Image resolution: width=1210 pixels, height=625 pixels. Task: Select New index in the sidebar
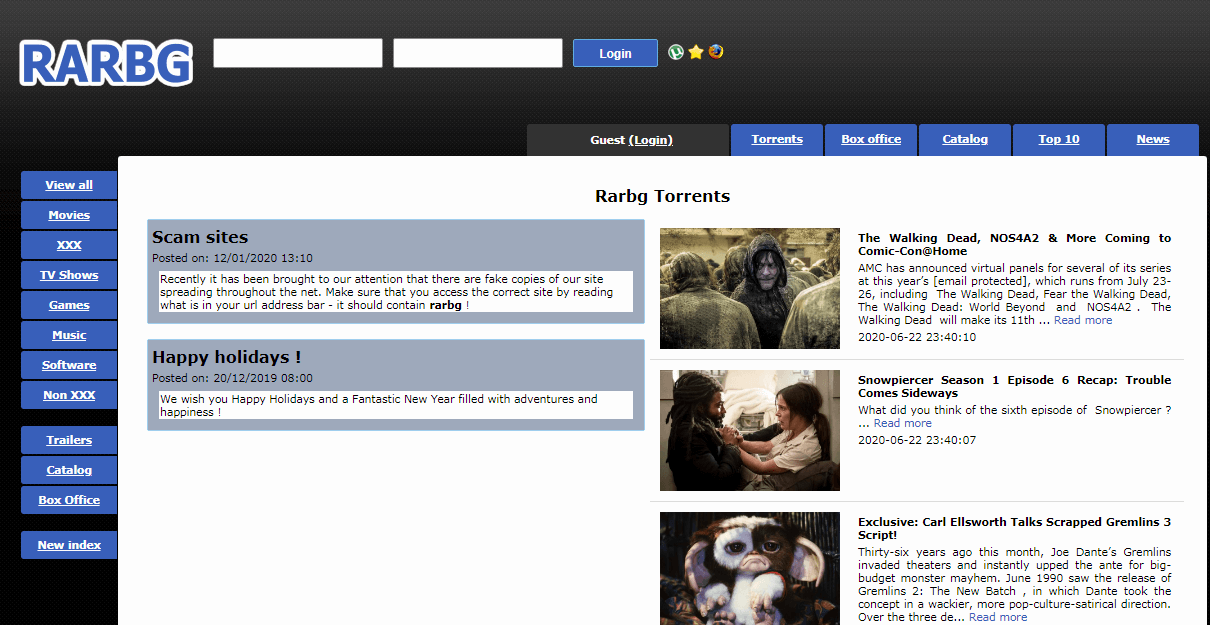pos(69,545)
